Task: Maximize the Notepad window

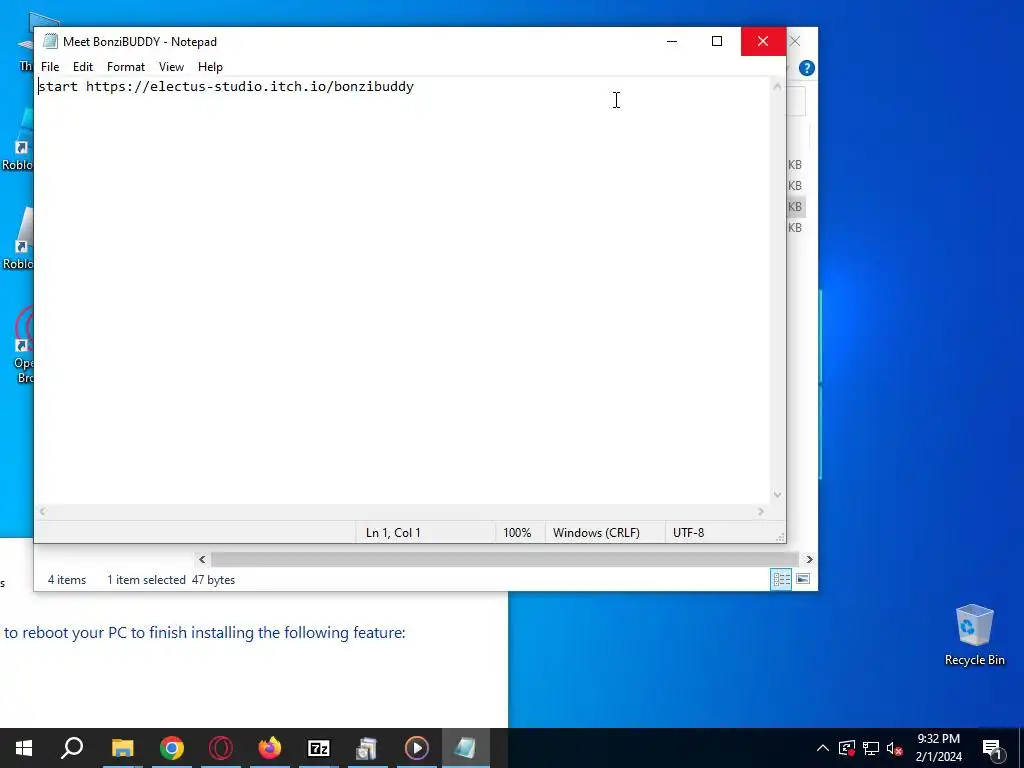Action: 717,41
